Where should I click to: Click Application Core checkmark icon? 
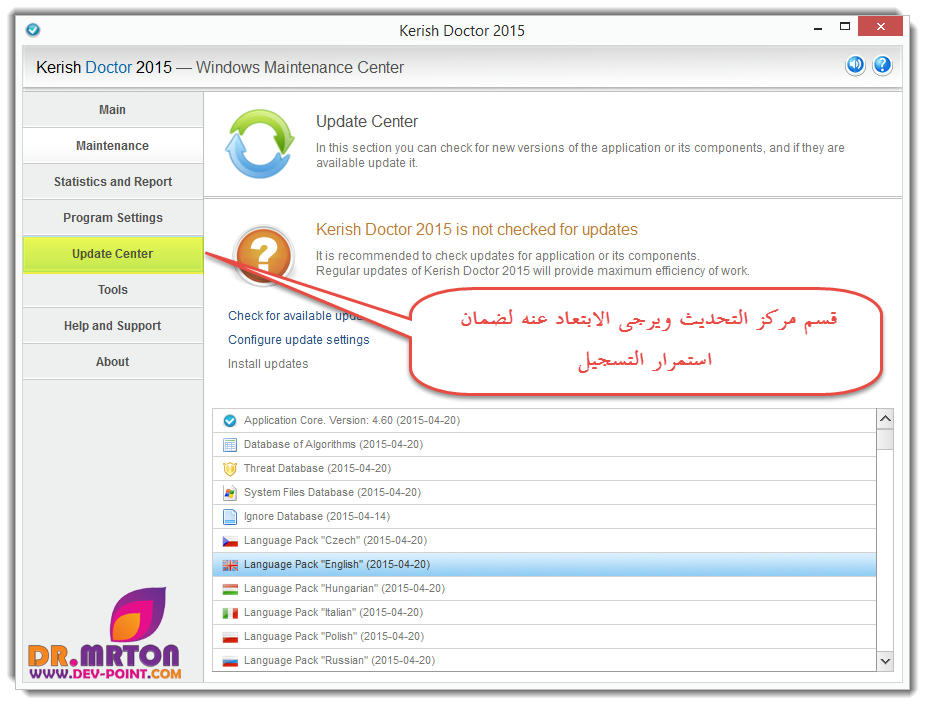(230, 421)
